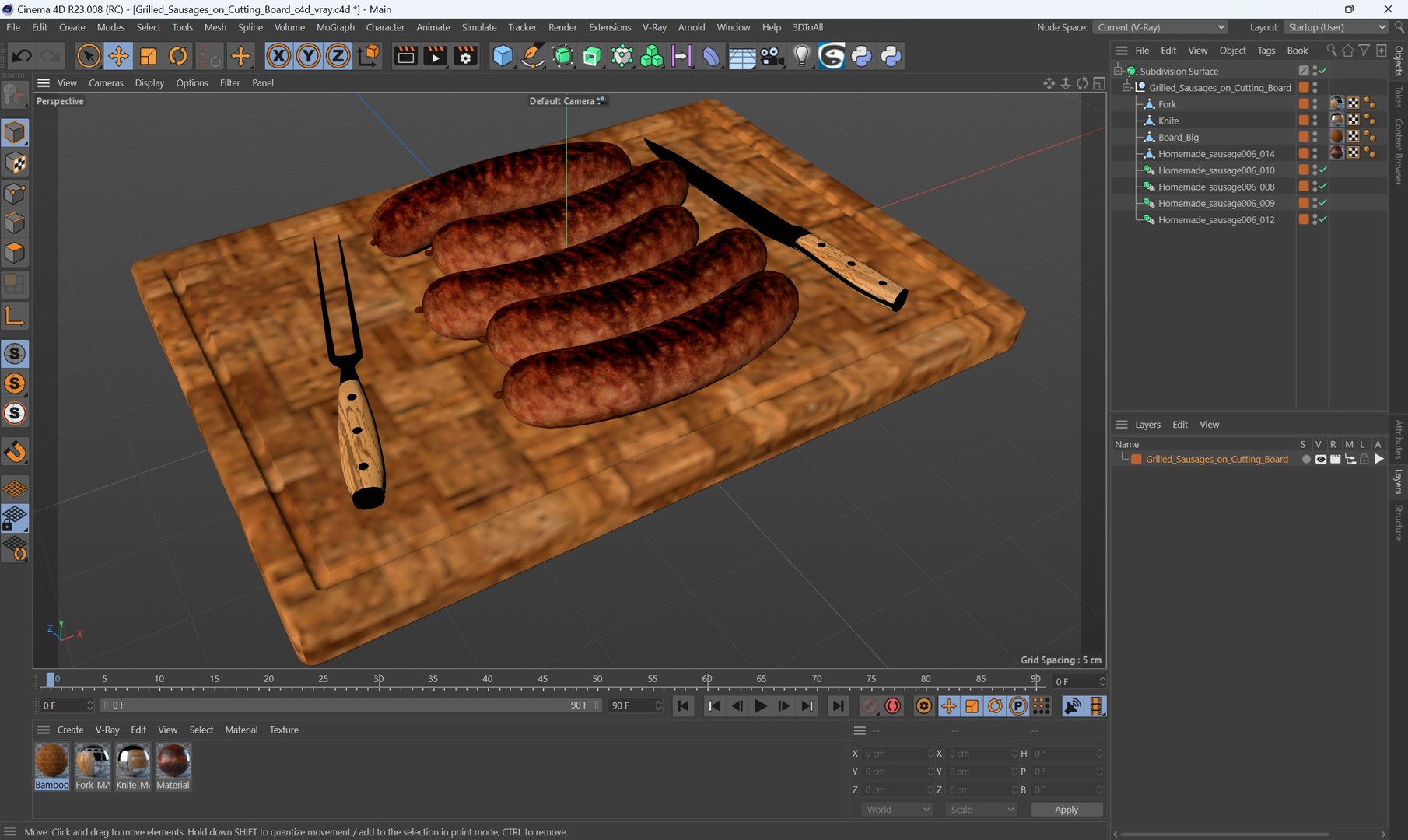Image resolution: width=1408 pixels, height=840 pixels.
Task: Select Board_Big in Object Manager
Action: tap(1178, 138)
